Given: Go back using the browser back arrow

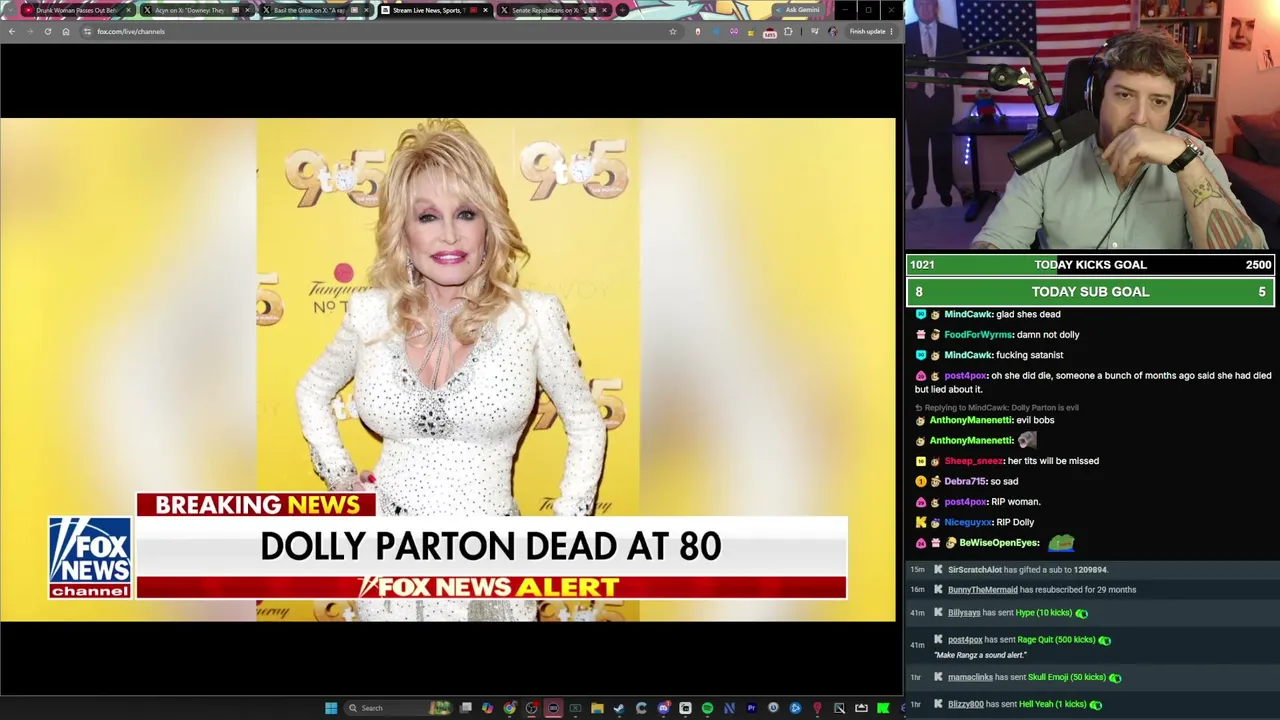Looking at the screenshot, I should click(12, 31).
